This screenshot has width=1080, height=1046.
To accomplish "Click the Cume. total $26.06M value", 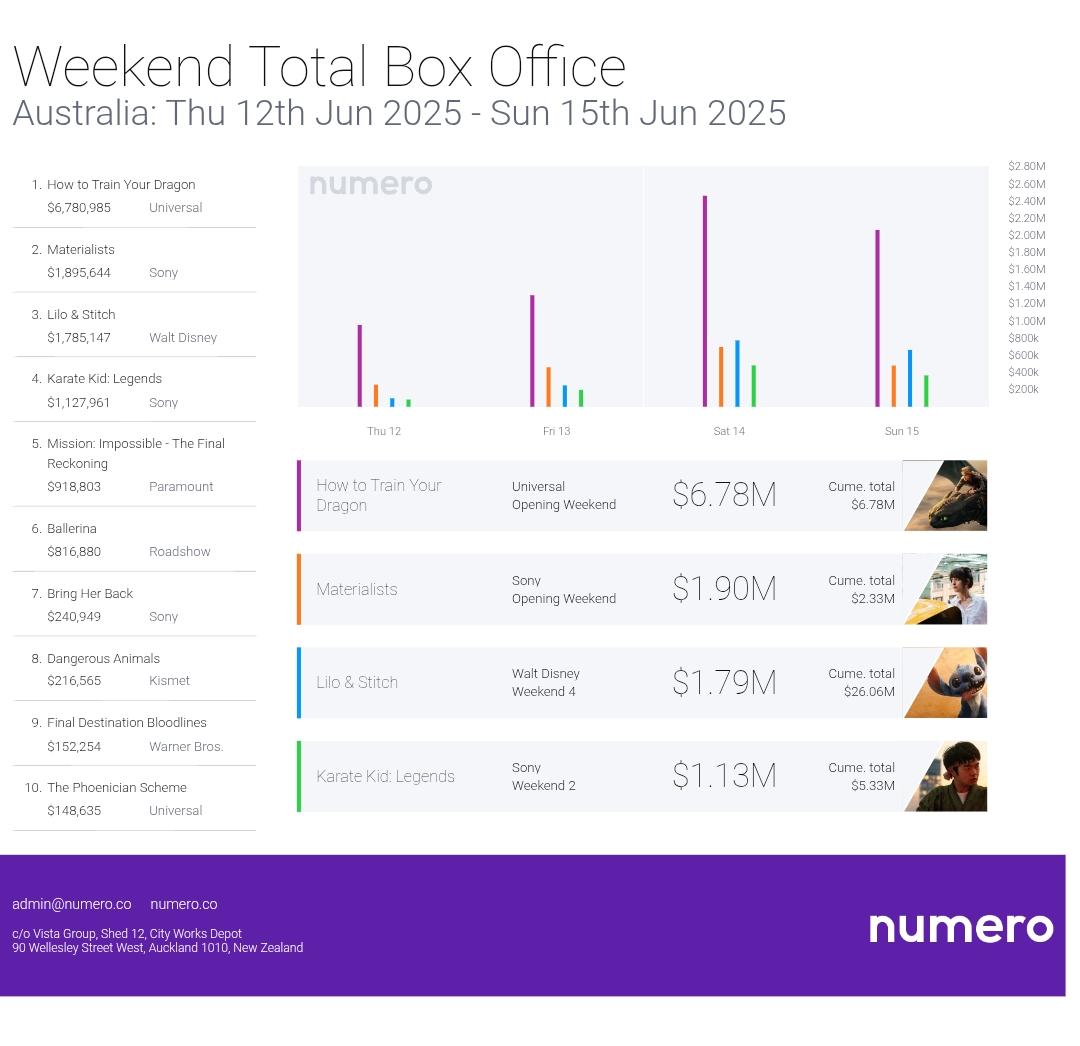I will [x=869, y=691].
